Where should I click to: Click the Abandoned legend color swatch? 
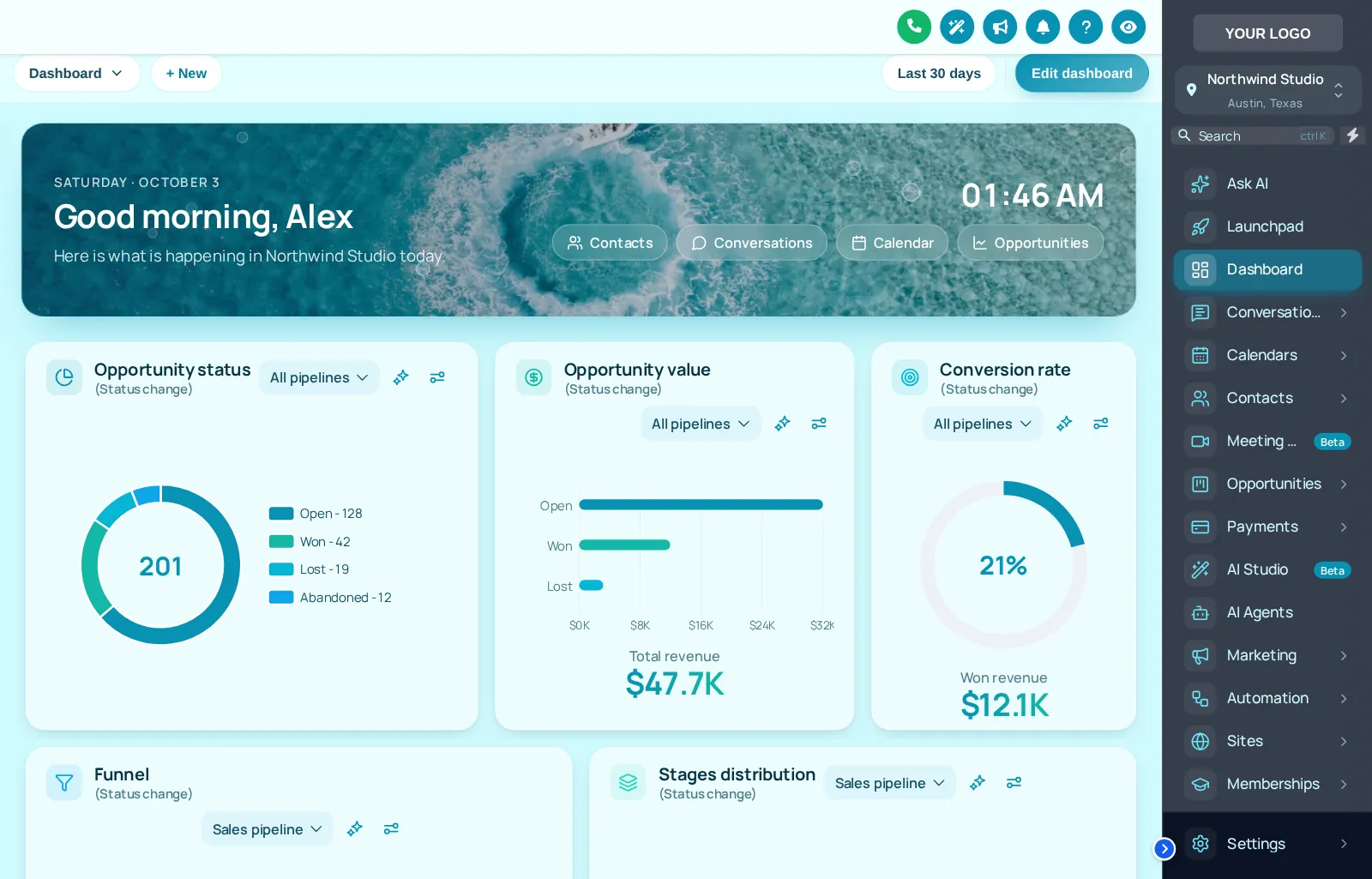(x=281, y=598)
